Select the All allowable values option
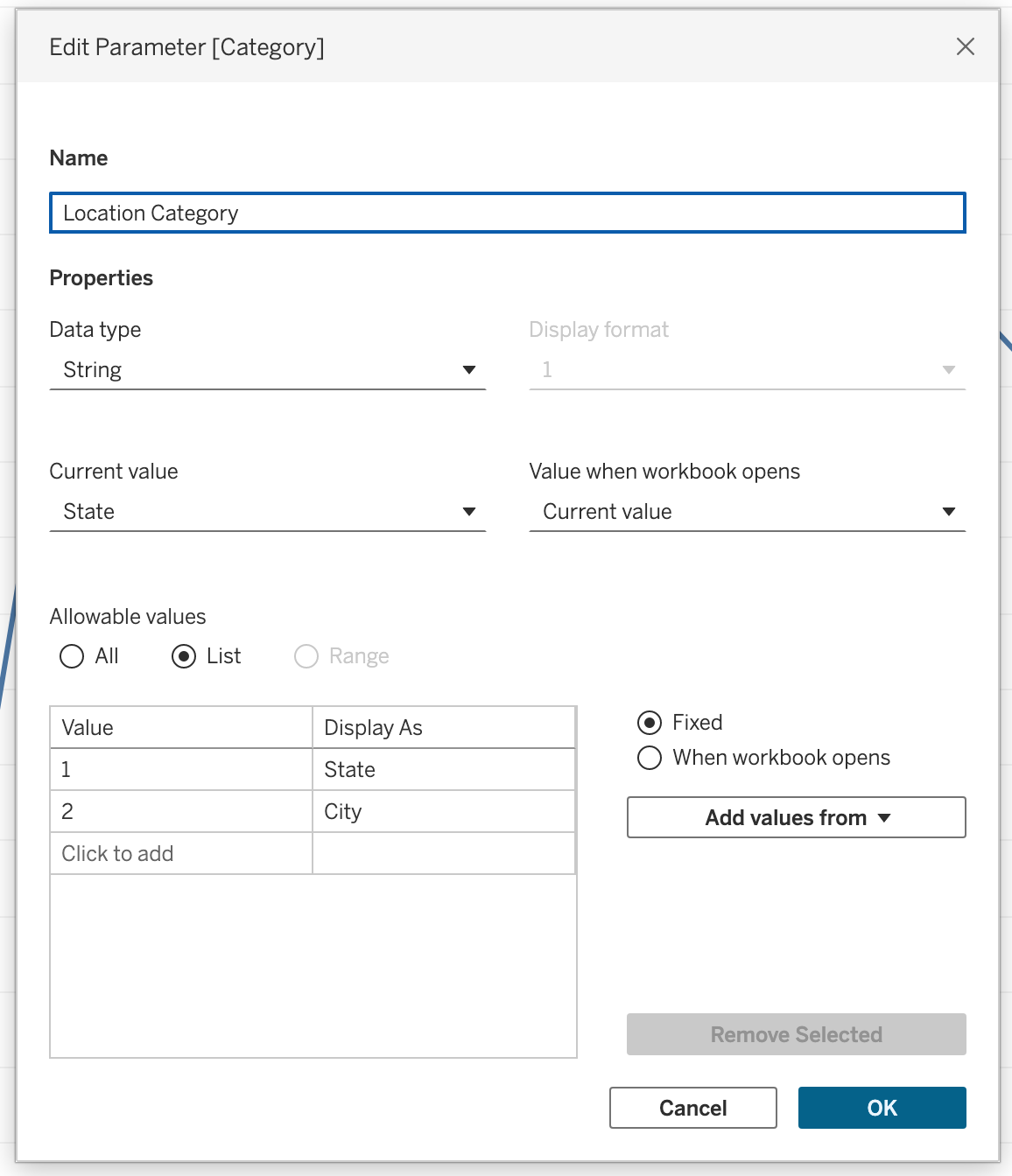The height and width of the screenshot is (1176, 1012). click(x=72, y=656)
